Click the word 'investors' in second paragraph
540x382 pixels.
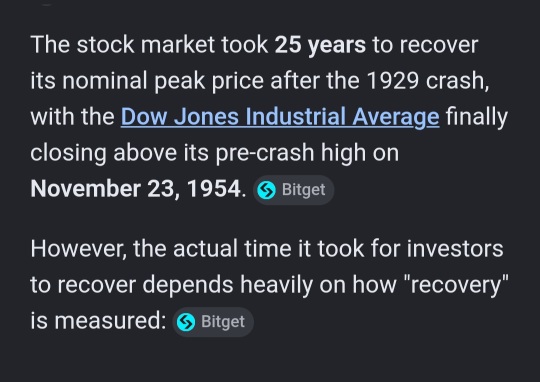455,249
